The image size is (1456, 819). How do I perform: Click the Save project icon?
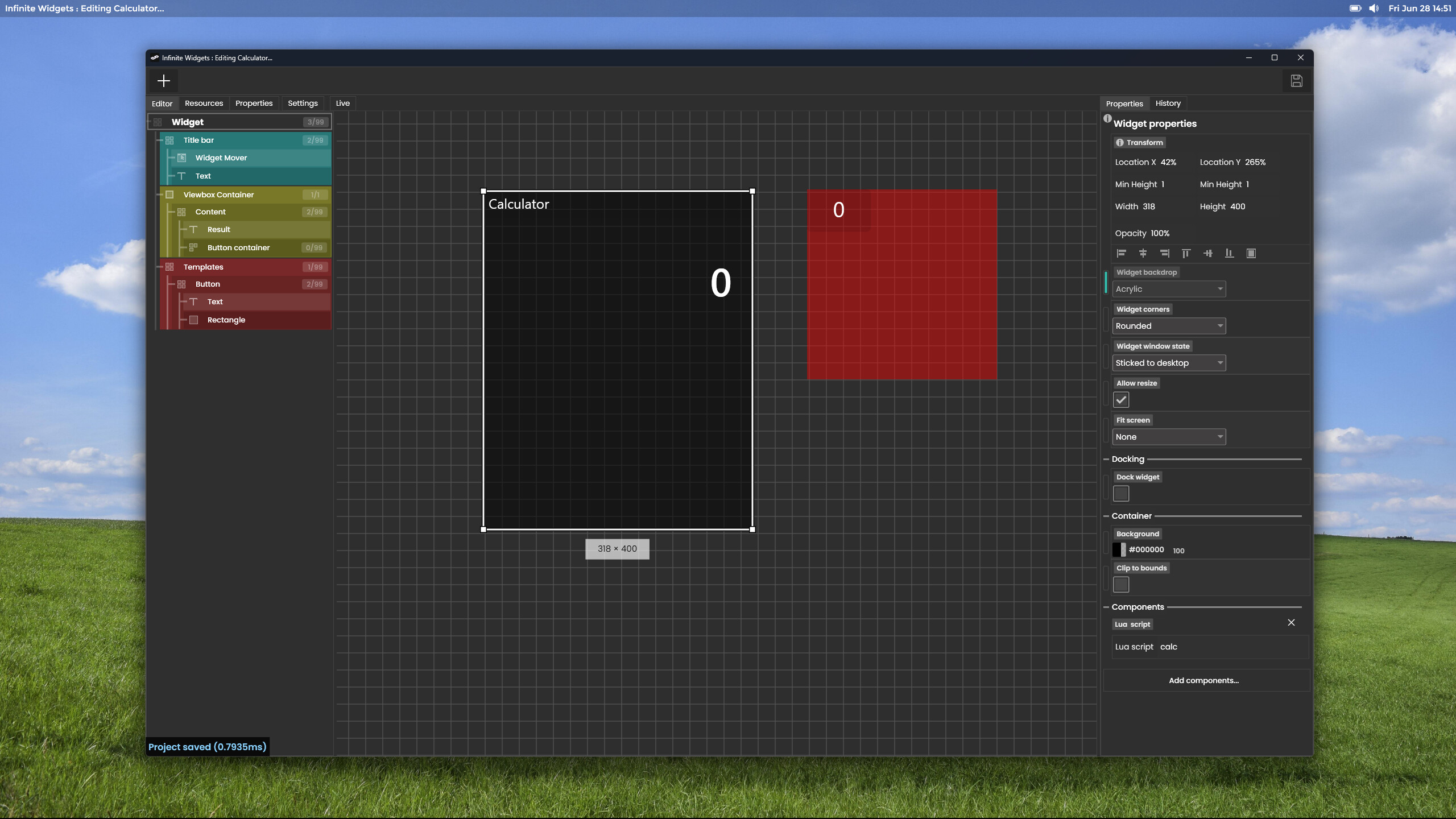[1297, 81]
